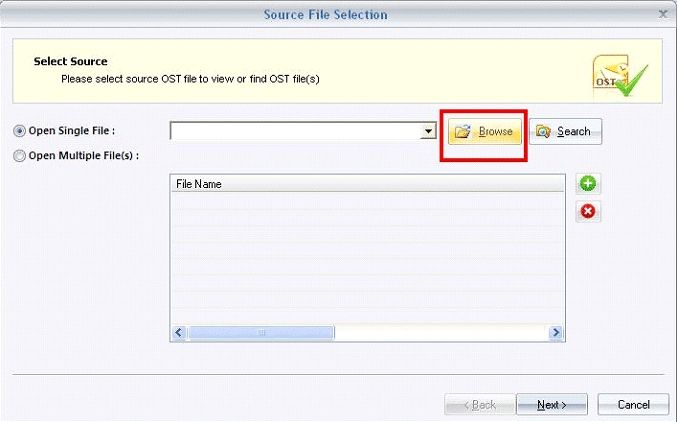Click the disabled Back button

[480, 405]
